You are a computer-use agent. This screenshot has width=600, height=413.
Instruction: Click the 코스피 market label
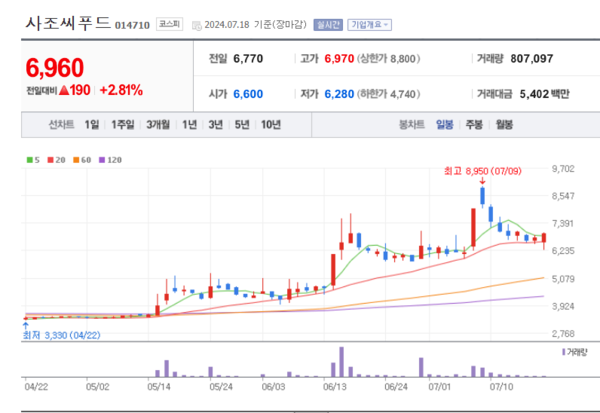tap(169, 24)
